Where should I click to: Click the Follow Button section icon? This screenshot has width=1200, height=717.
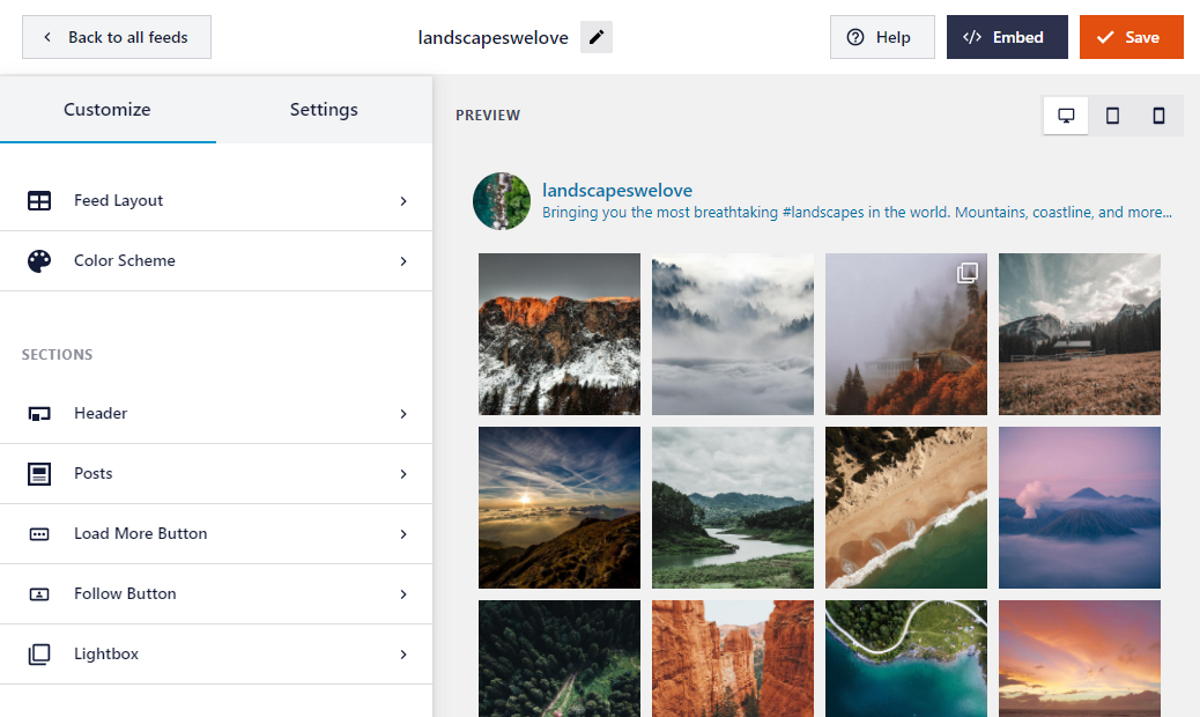click(39, 594)
